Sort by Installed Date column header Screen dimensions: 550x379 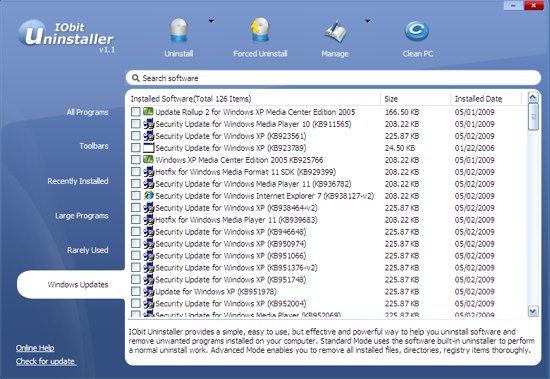pyautogui.click(x=487, y=99)
